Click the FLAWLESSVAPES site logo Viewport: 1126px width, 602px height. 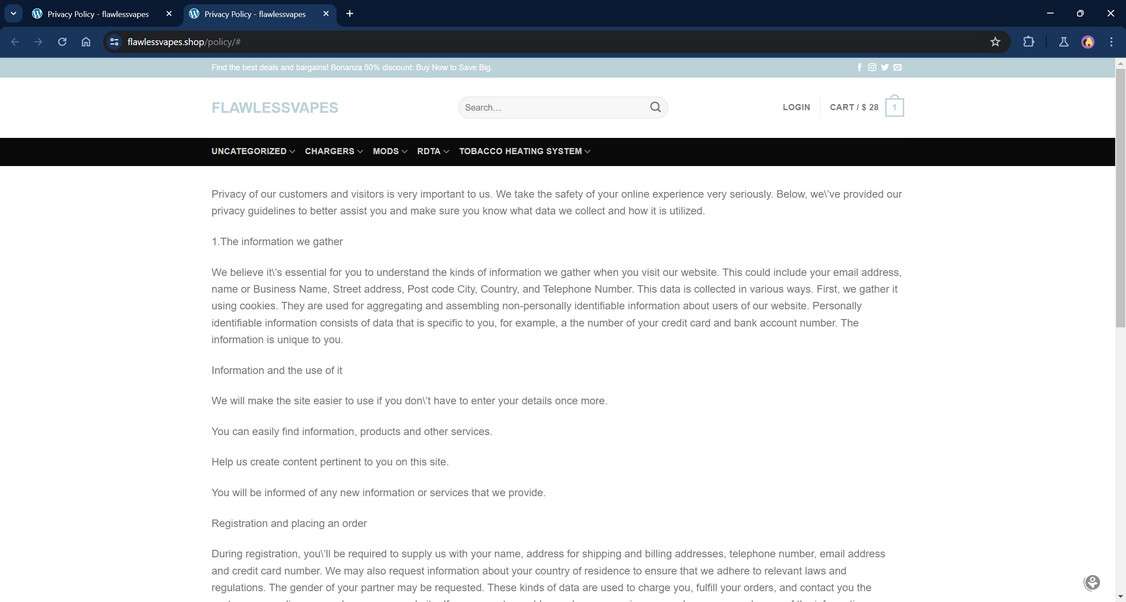click(274, 108)
